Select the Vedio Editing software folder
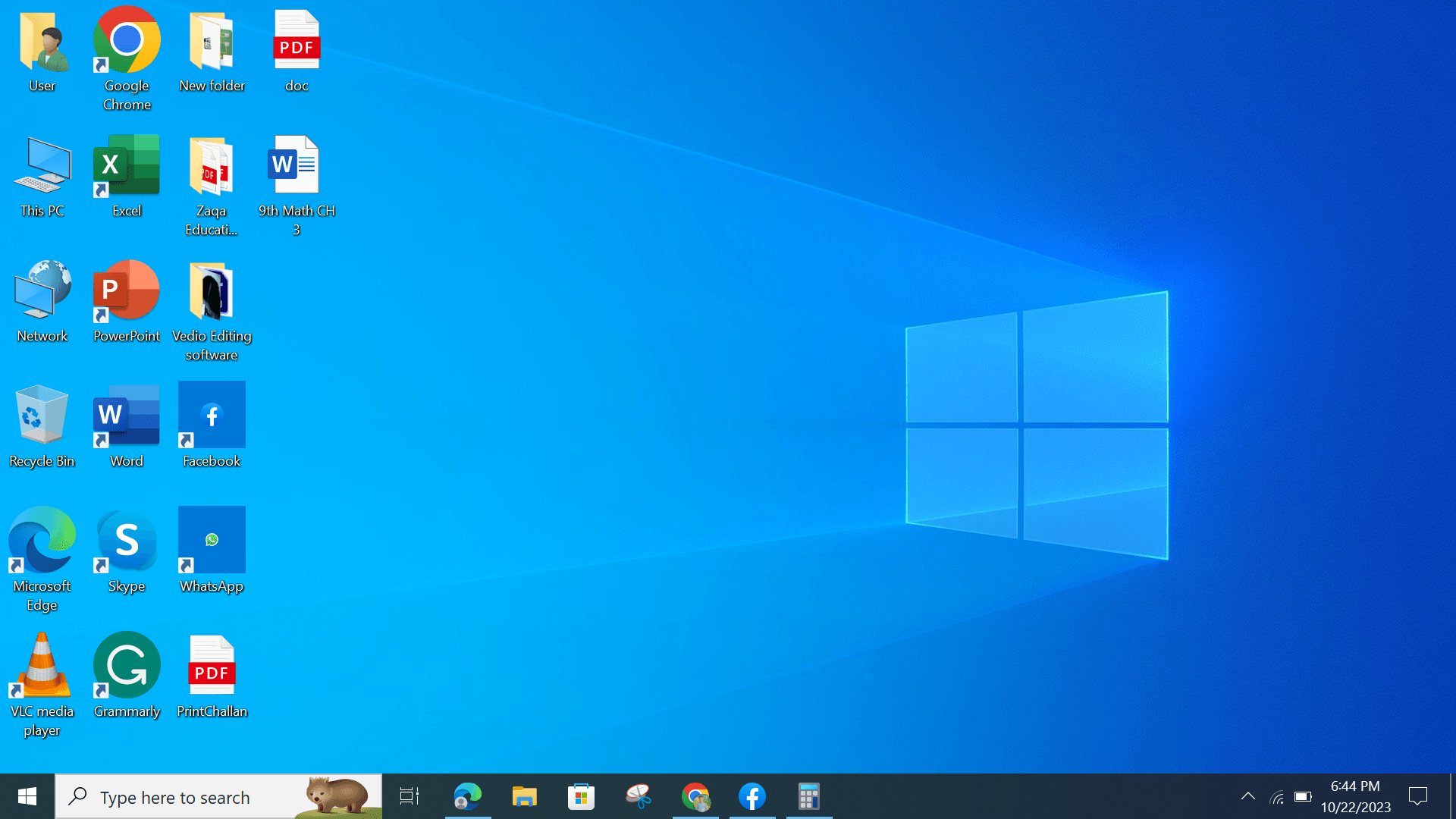Image resolution: width=1456 pixels, height=819 pixels. [x=212, y=311]
